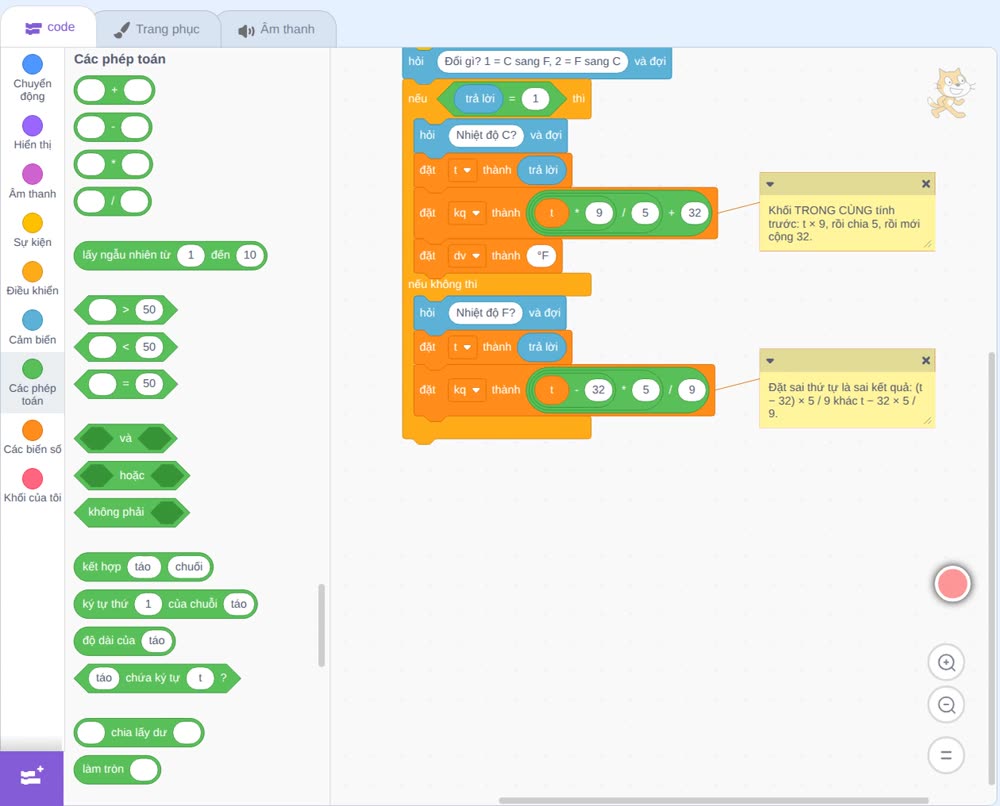Select the chia lấy dư block
The image size is (1000, 806).
[139, 733]
